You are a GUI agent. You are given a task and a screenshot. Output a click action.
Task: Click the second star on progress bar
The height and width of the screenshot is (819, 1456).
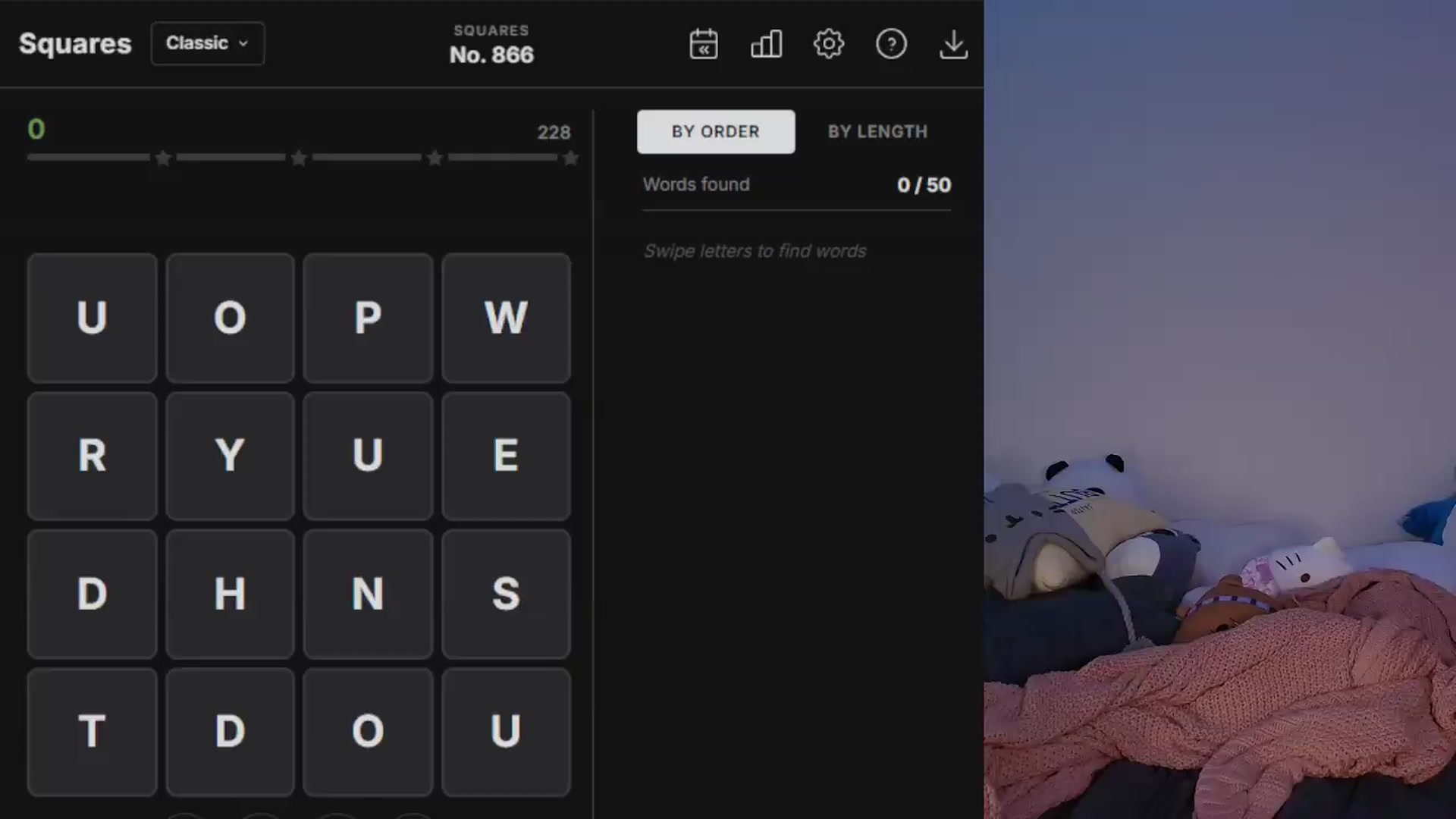pos(299,158)
